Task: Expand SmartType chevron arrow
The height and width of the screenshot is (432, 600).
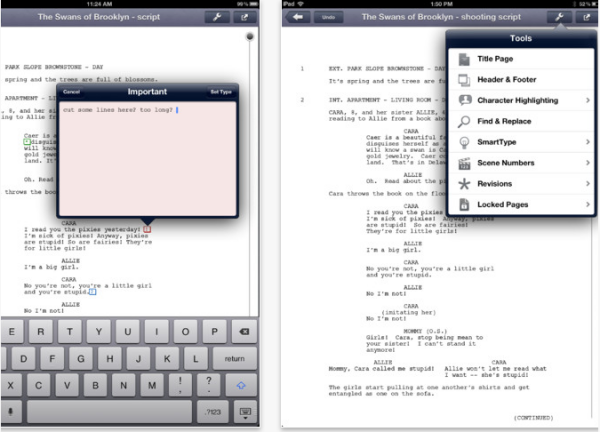Action: tap(588, 142)
